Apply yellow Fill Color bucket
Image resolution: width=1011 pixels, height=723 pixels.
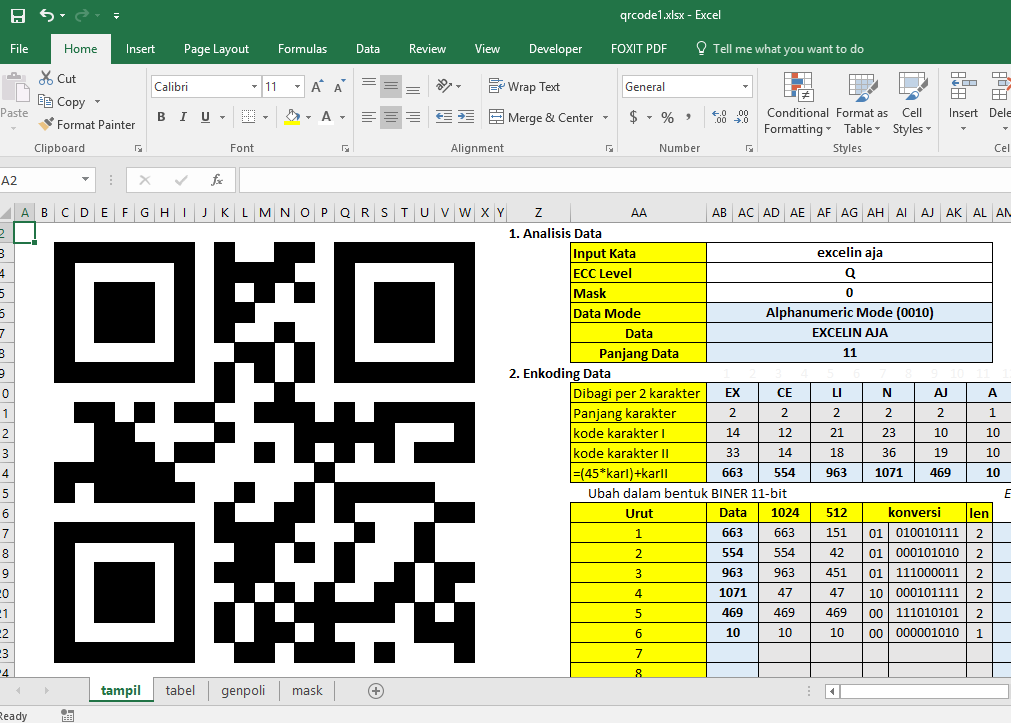[292, 117]
